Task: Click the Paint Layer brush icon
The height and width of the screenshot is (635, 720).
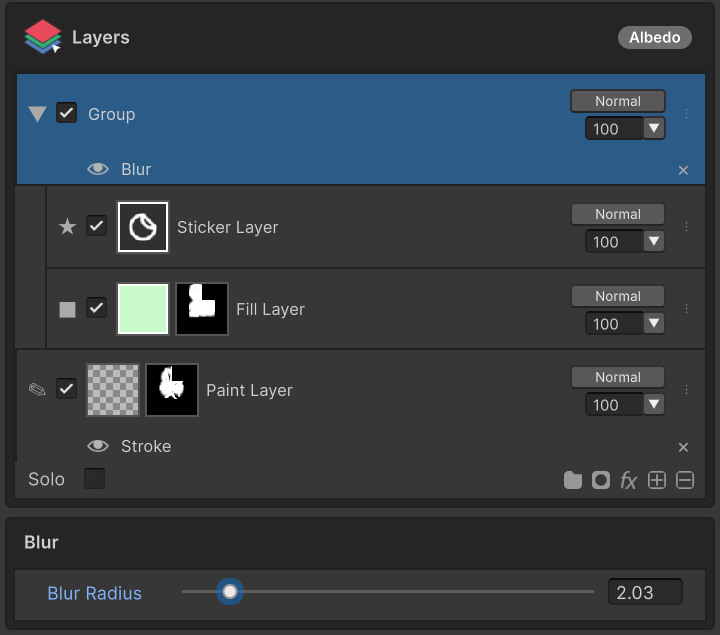Action: [x=37, y=389]
